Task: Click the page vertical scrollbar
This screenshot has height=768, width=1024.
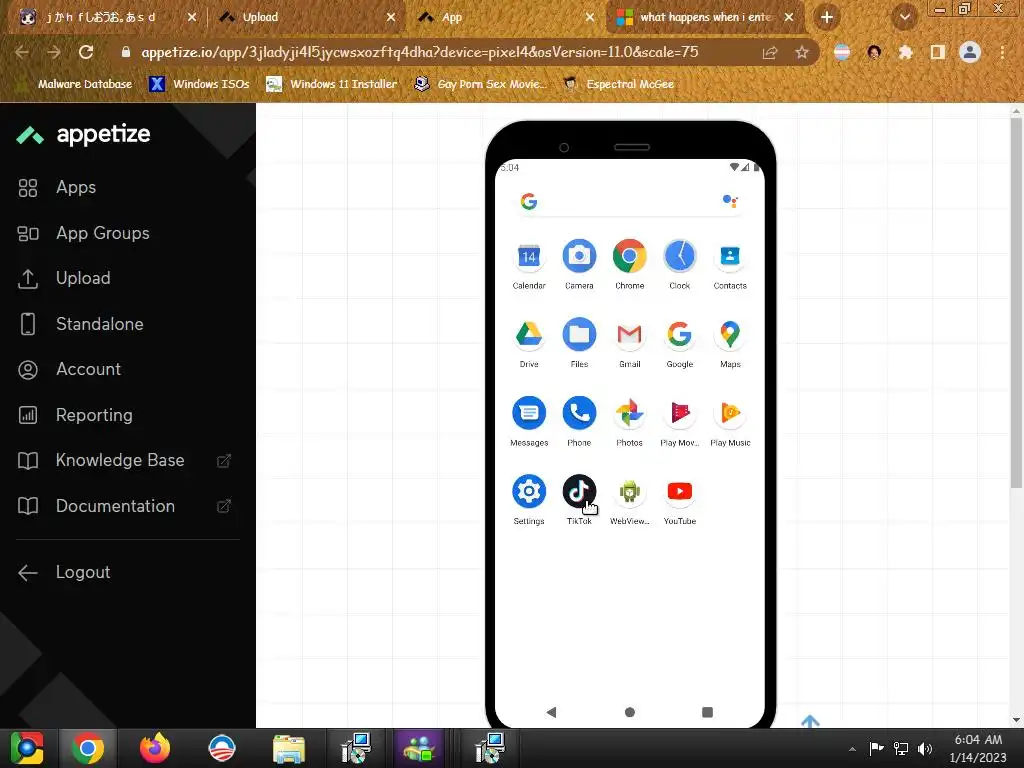Action: pos(1016,302)
